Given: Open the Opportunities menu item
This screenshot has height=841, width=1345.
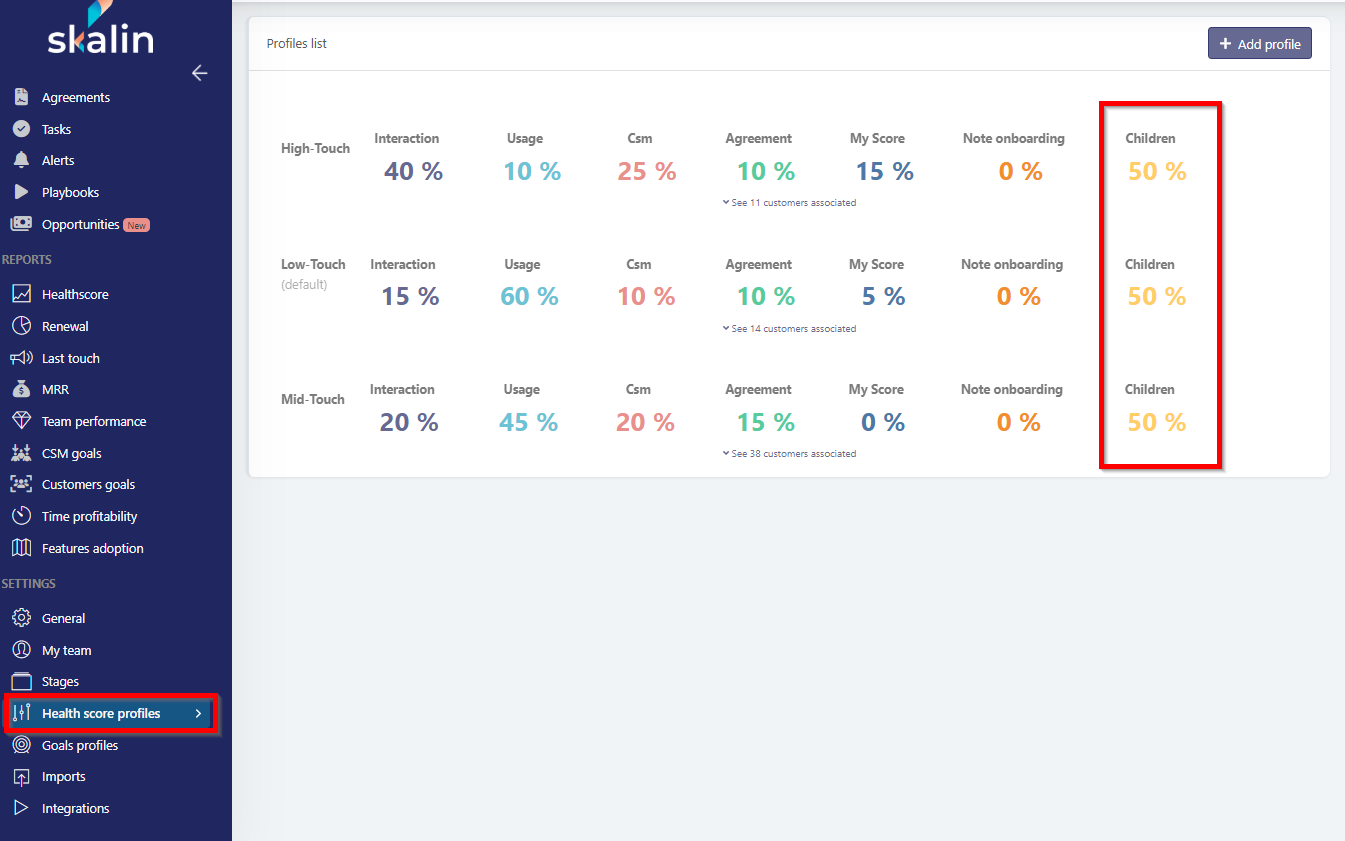Looking at the screenshot, I should point(80,224).
